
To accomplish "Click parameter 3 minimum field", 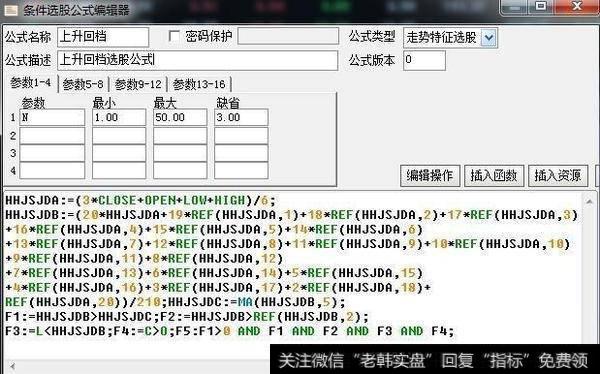I will [119, 153].
